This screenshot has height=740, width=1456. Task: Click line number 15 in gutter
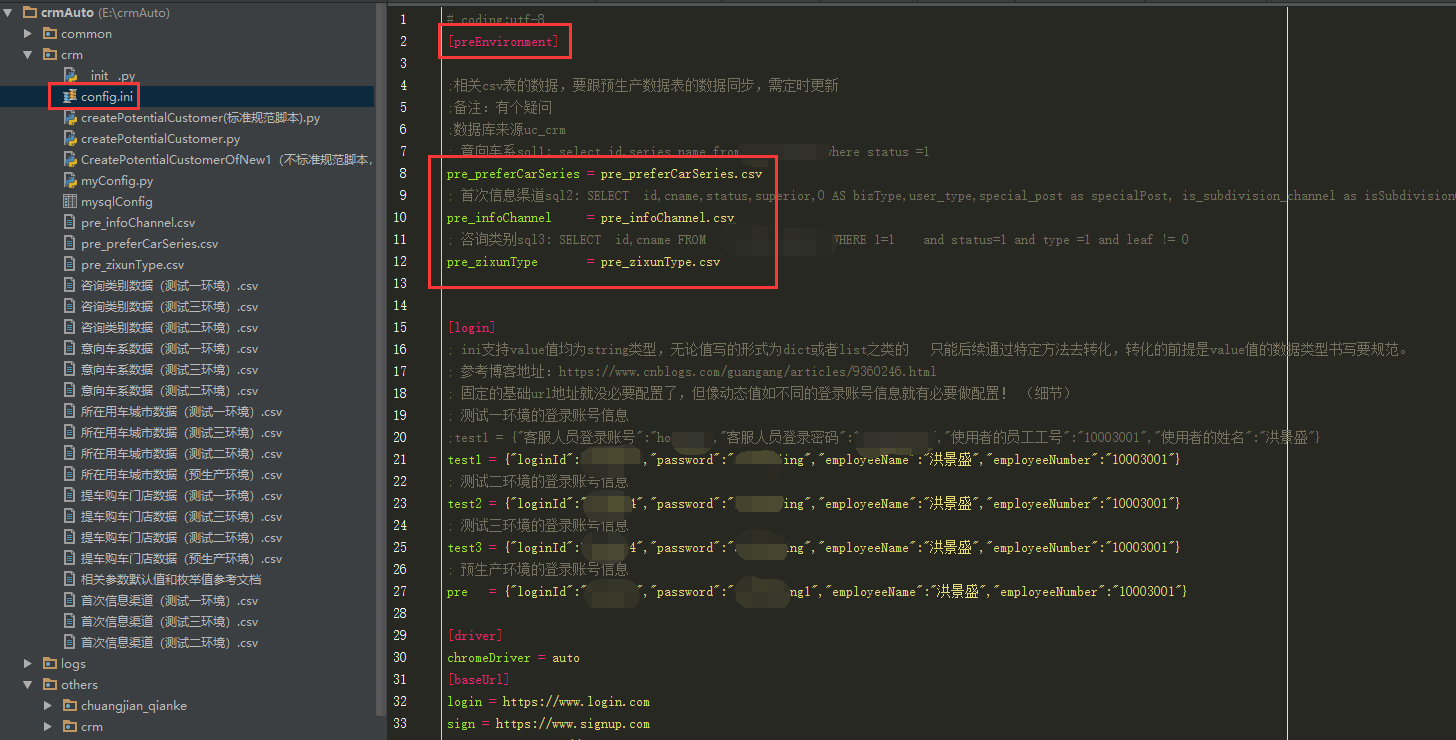[x=400, y=328]
